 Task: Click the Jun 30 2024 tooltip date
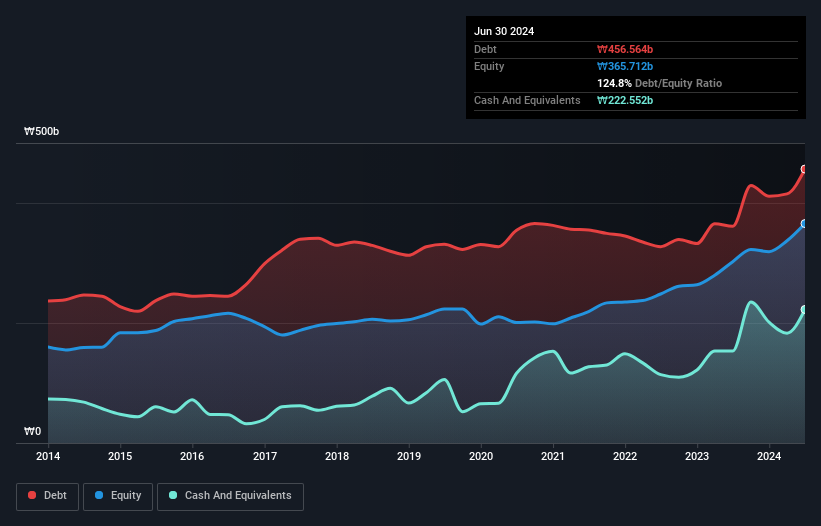click(504, 31)
